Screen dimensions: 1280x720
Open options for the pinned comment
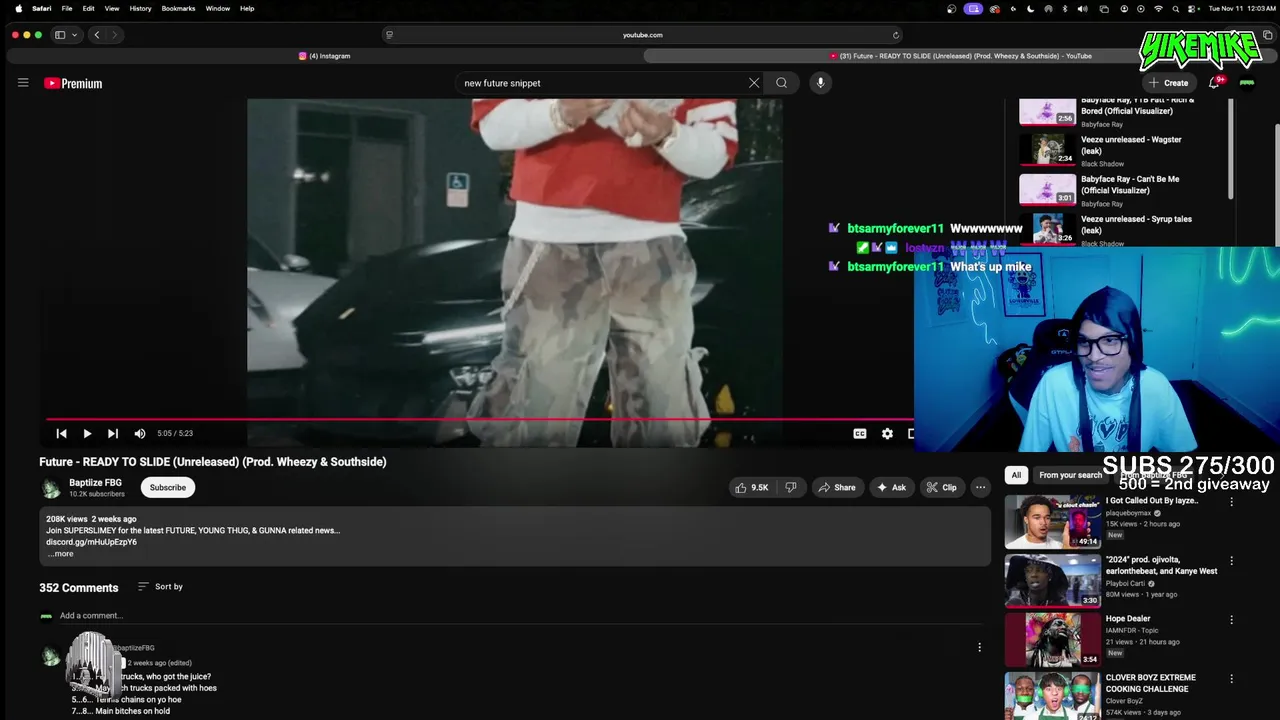[x=979, y=647]
